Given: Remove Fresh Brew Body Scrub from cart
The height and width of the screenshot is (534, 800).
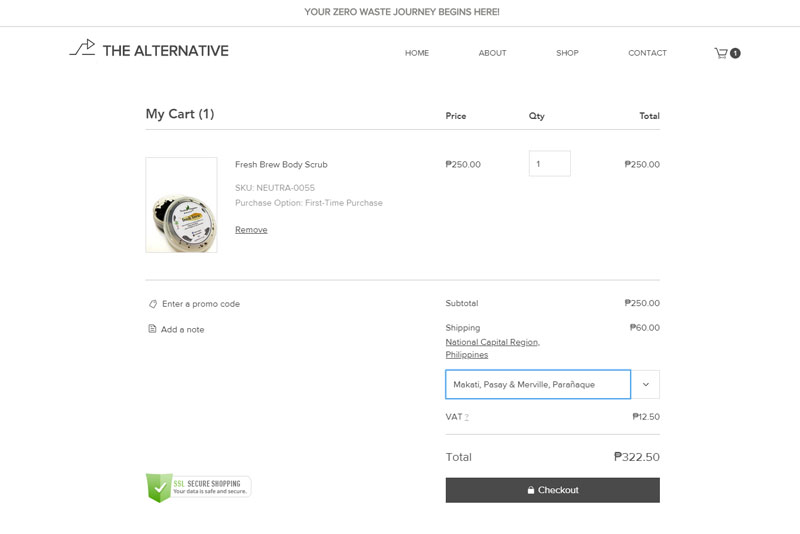Looking at the screenshot, I should 251,230.
